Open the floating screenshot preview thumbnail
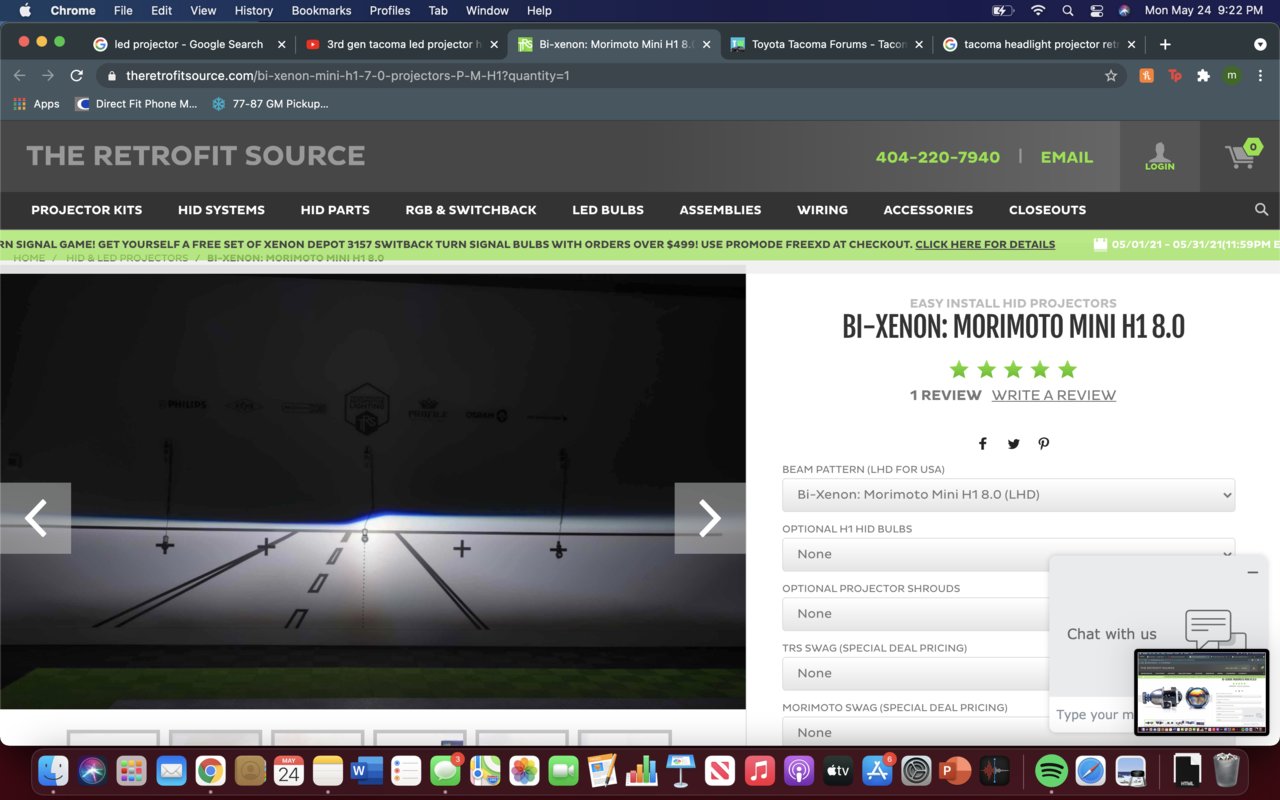The width and height of the screenshot is (1280, 800). [1201, 692]
